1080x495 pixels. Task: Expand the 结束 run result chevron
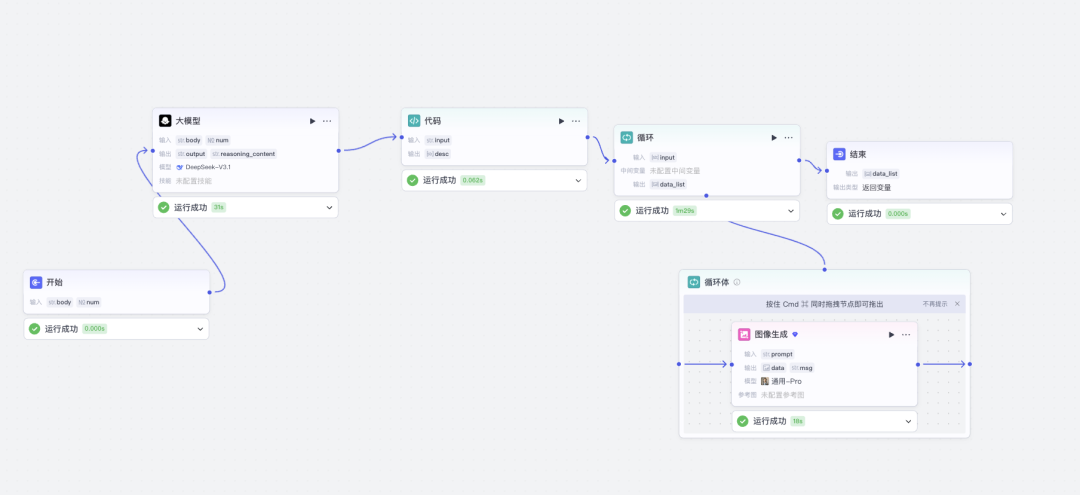click(x=1004, y=214)
